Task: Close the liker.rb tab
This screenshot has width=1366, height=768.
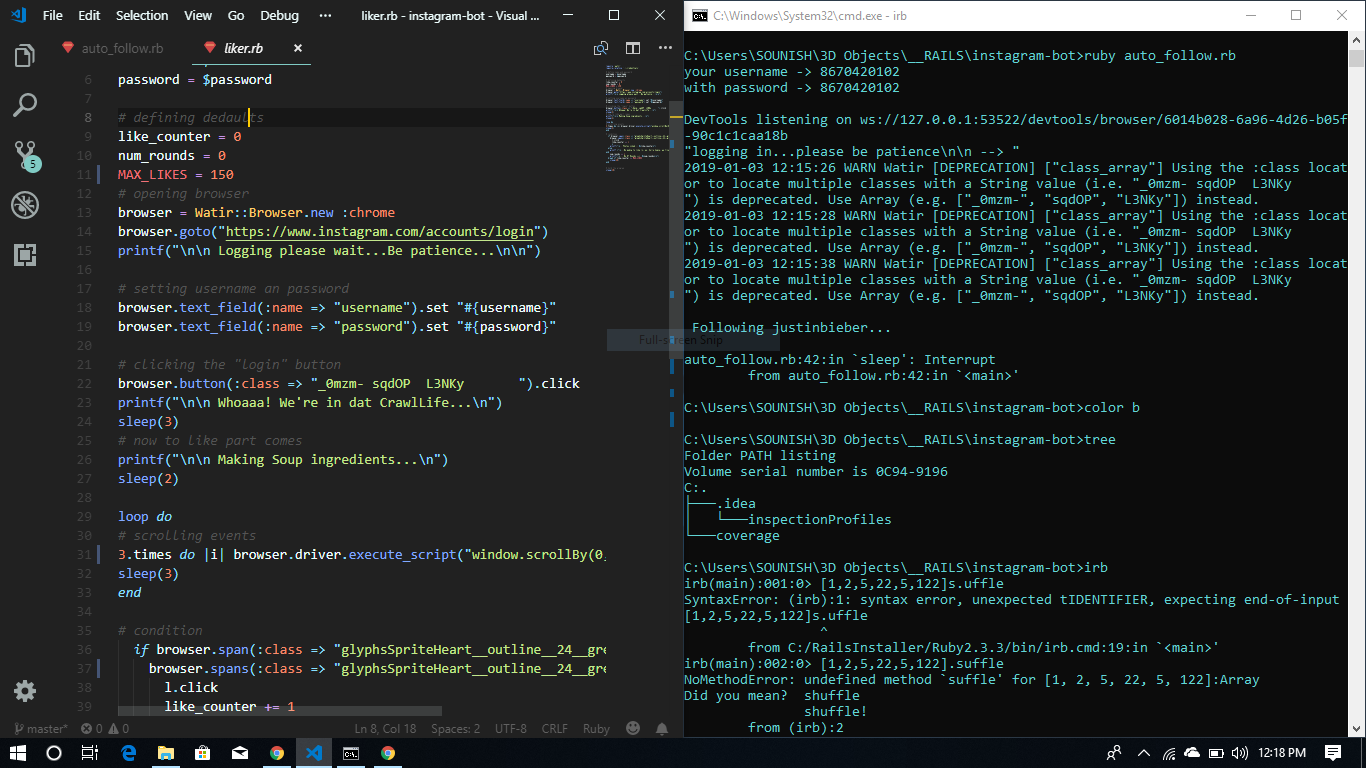Action: 298,48
